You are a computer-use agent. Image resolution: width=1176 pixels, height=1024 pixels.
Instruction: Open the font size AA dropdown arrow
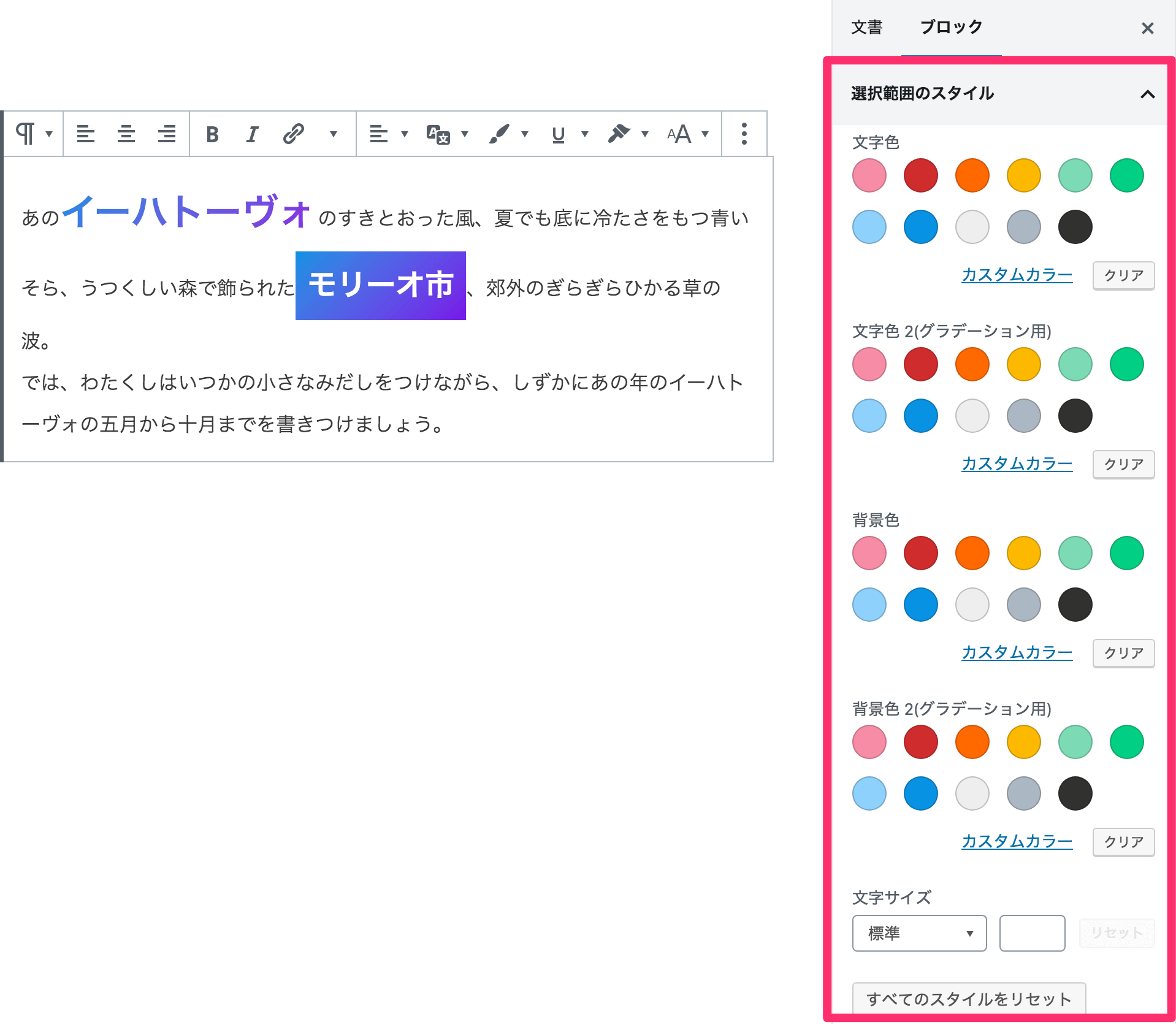(705, 134)
